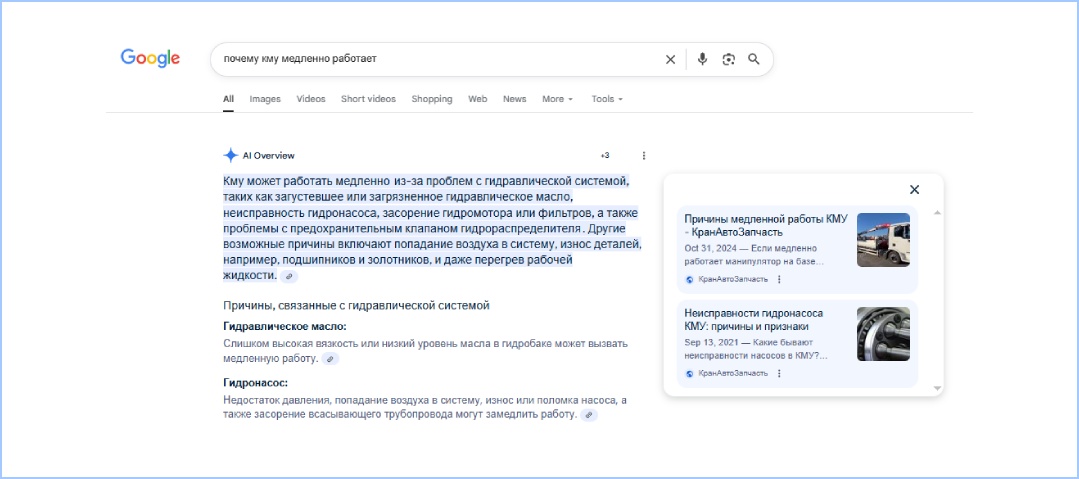Click the AI Overview label
Viewport: 1079px width, 479px height.
coord(268,156)
